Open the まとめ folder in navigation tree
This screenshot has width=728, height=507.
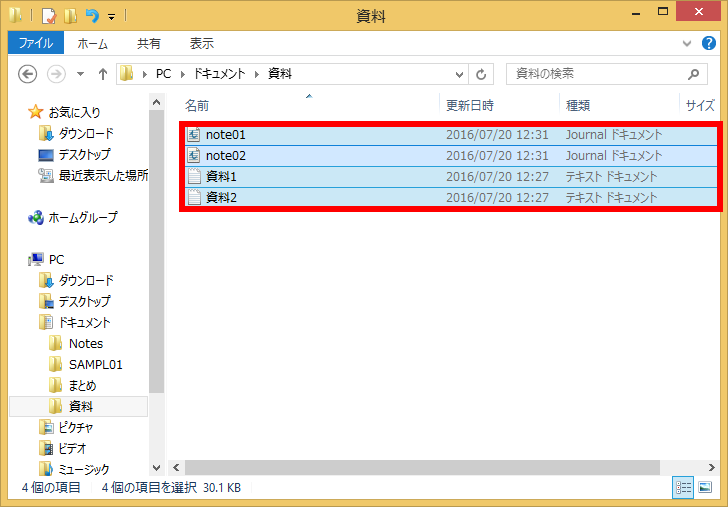coord(82,385)
